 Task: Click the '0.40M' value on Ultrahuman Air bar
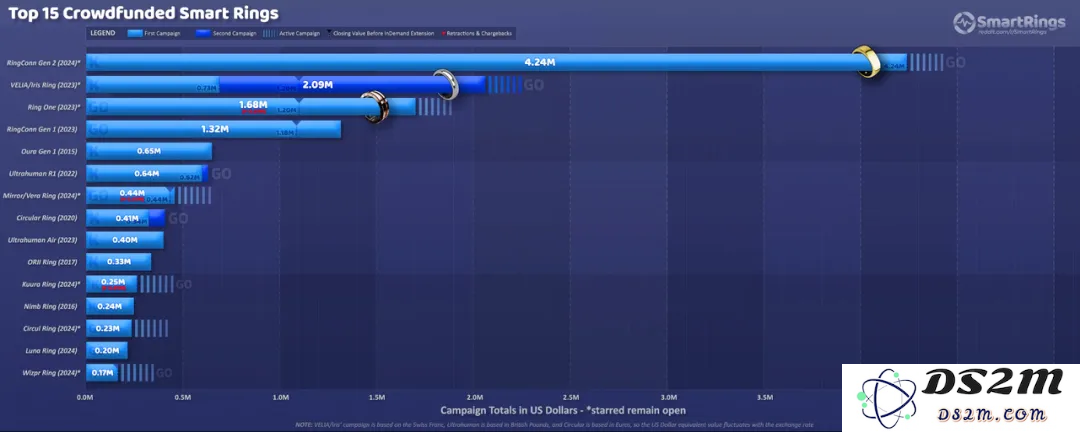[126, 240]
